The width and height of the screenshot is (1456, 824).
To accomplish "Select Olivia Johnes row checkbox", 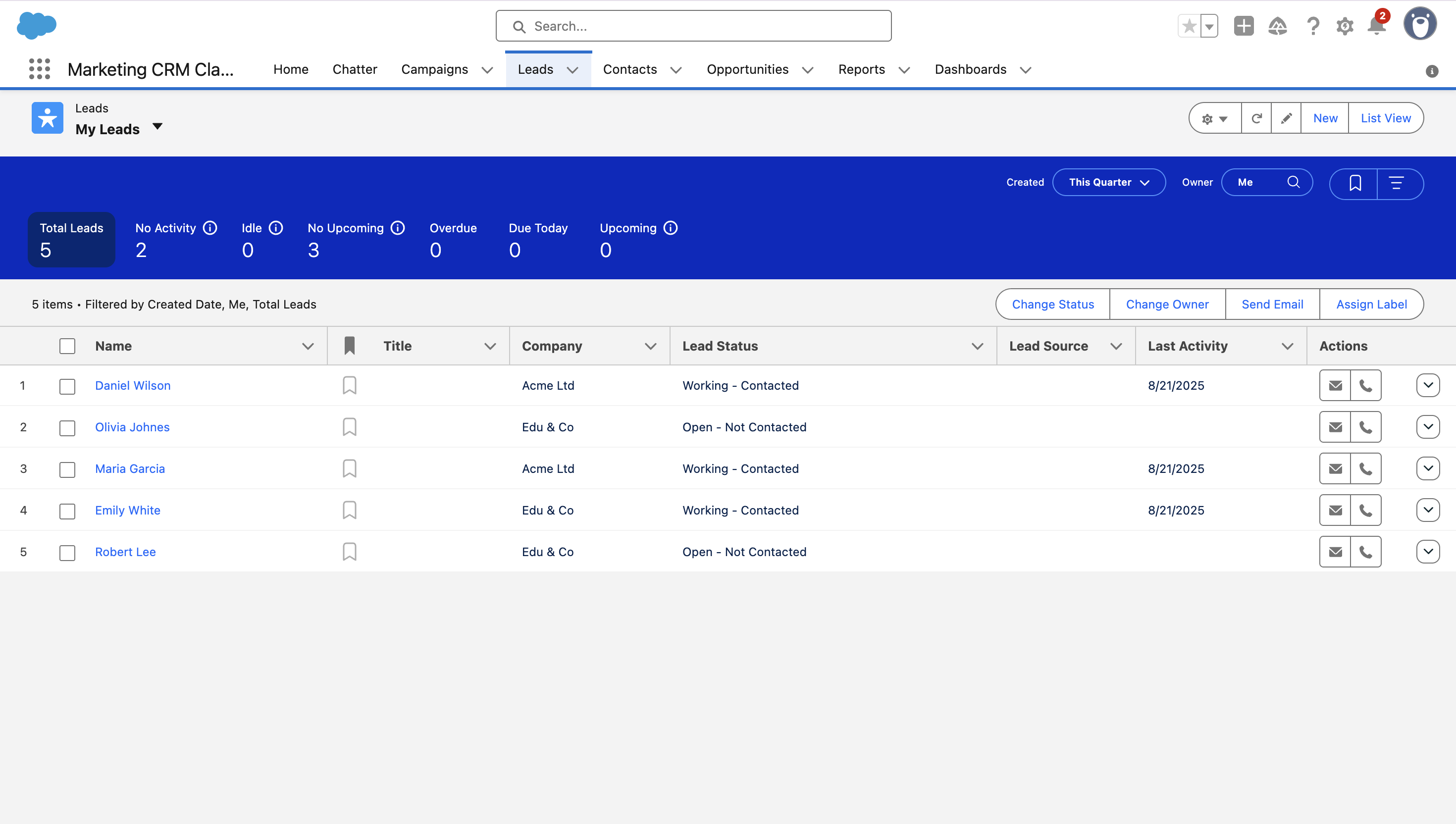I will click(67, 428).
